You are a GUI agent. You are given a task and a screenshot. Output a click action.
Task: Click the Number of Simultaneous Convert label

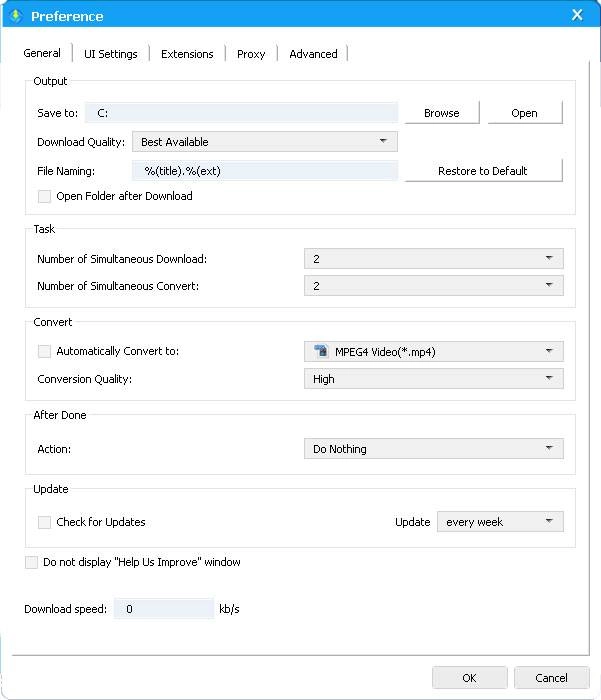(118, 286)
